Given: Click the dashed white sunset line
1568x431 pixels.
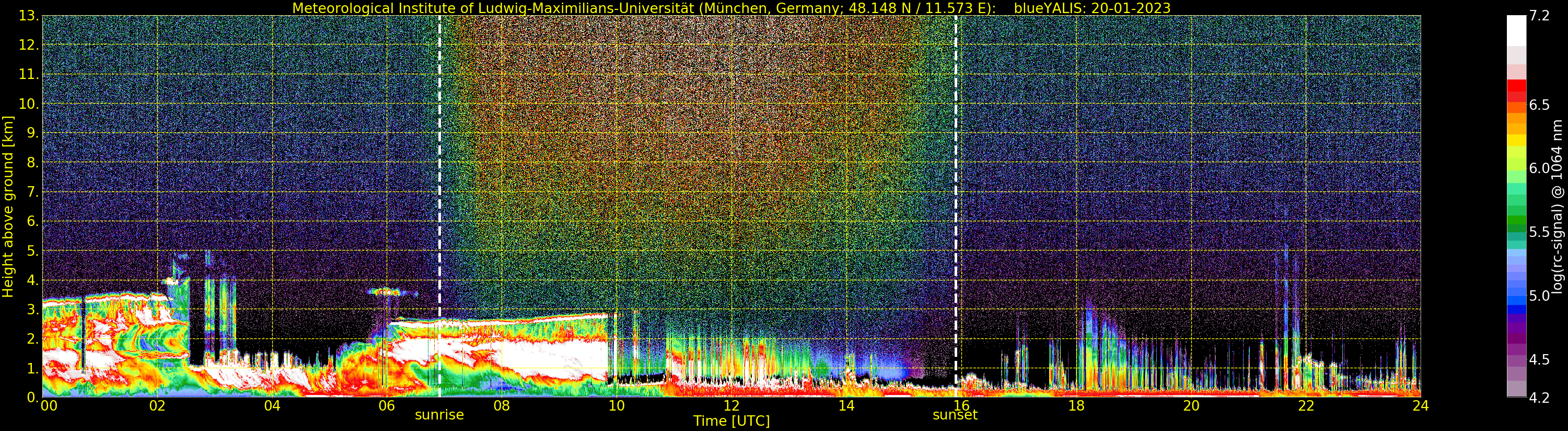Looking at the screenshot, I should [x=956, y=183].
